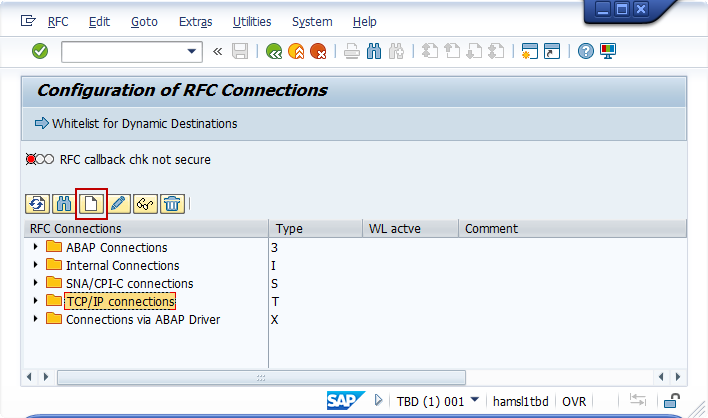Open the Utilities menu

[x=251, y=21]
